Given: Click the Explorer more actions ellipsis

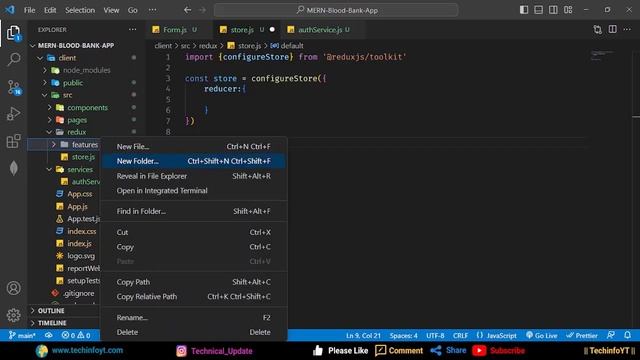Looking at the screenshot, I should point(133,29).
